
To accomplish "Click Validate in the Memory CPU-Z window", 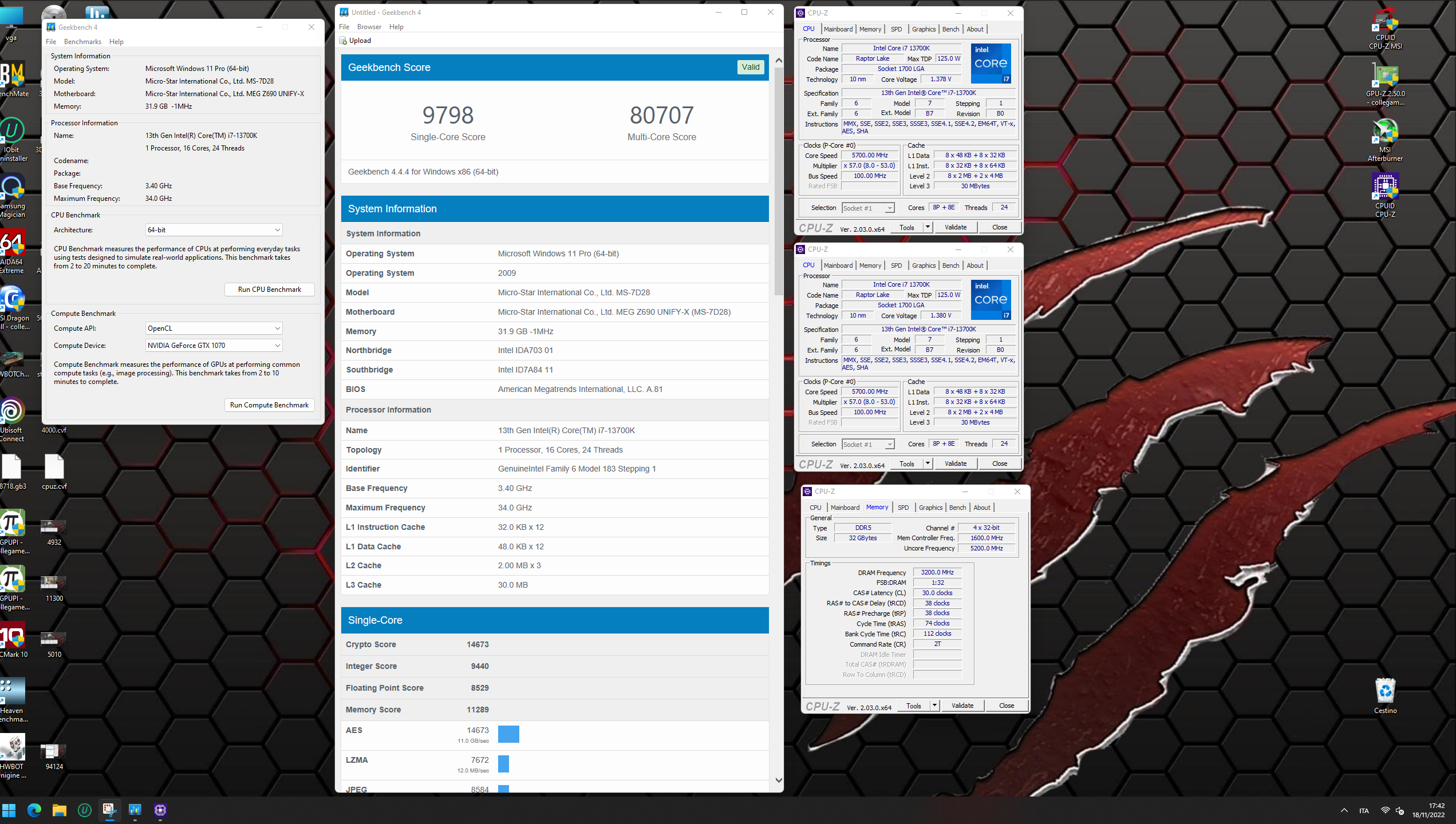I will tap(962, 706).
